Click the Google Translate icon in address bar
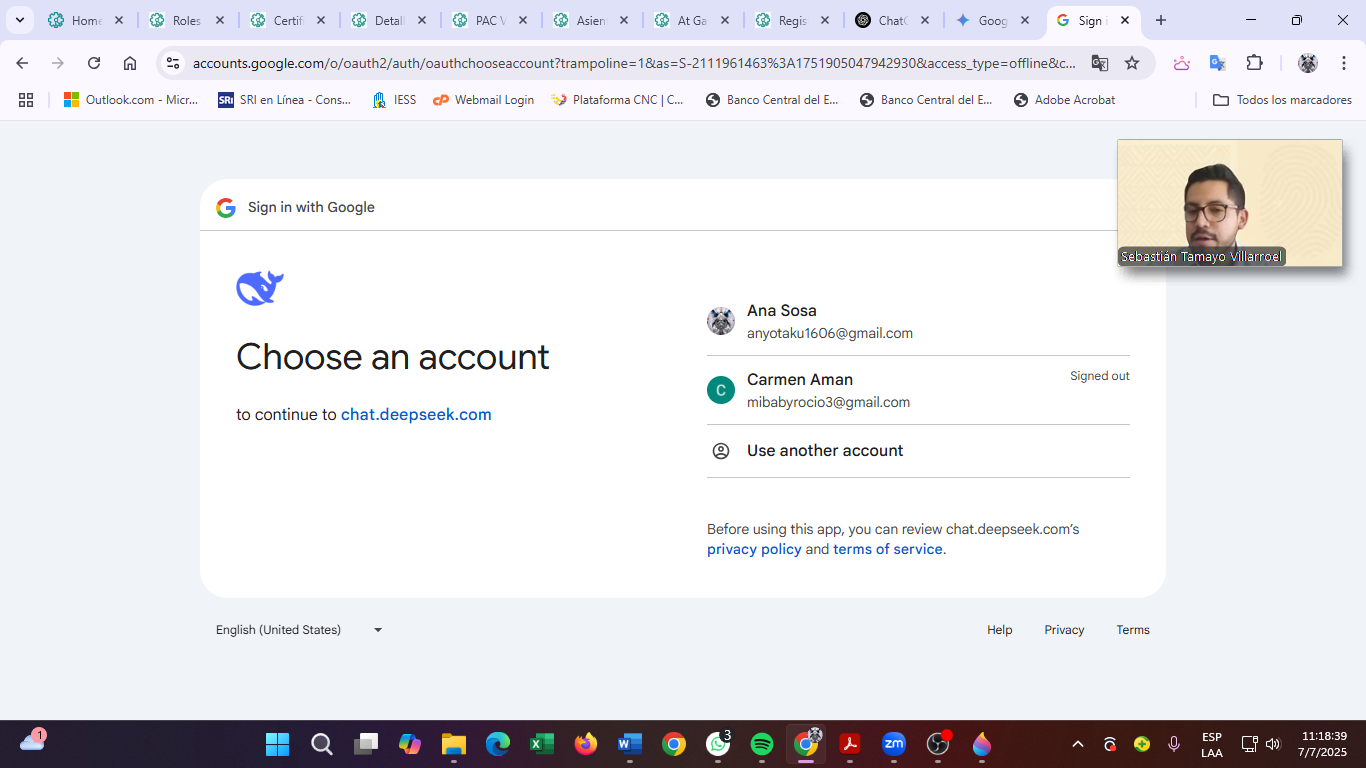Viewport: 1366px width, 768px height. [x=1100, y=63]
